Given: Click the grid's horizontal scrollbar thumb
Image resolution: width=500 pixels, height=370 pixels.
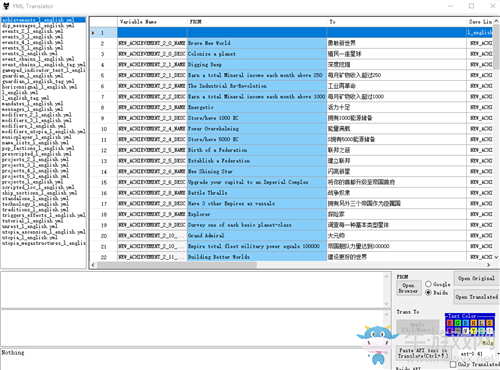Looking at the screenshot, I should (177, 265).
